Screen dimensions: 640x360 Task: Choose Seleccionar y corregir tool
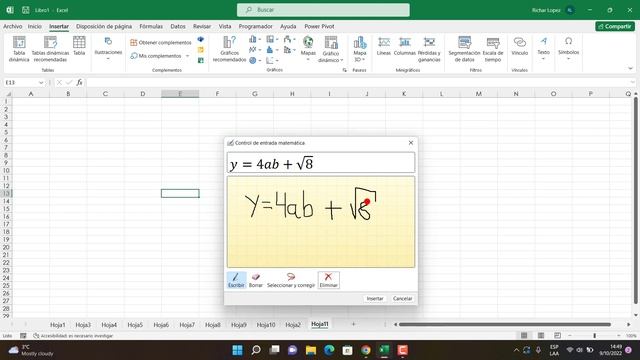coord(291,280)
